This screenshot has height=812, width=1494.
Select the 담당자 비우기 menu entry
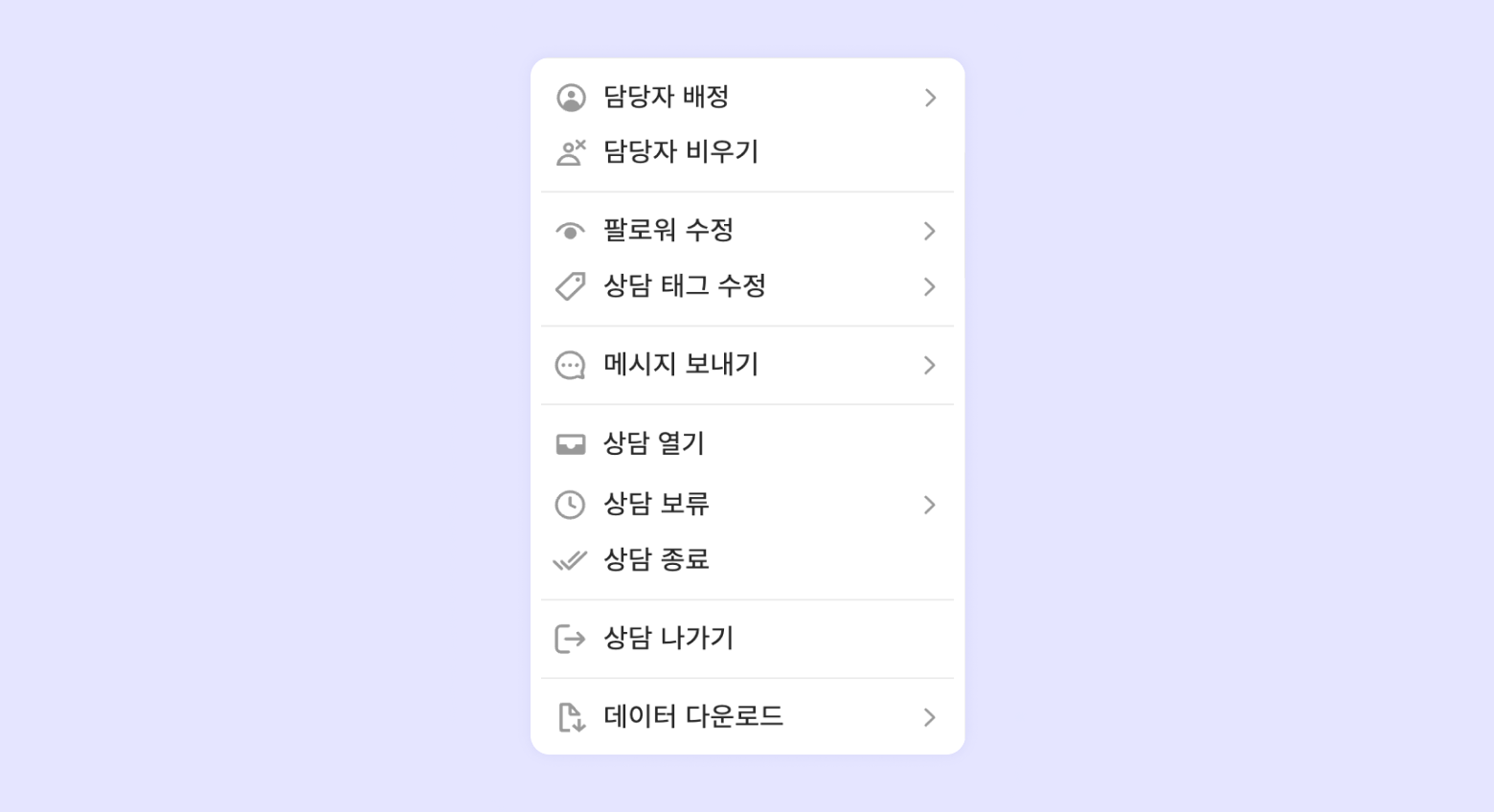click(x=680, y=151)
